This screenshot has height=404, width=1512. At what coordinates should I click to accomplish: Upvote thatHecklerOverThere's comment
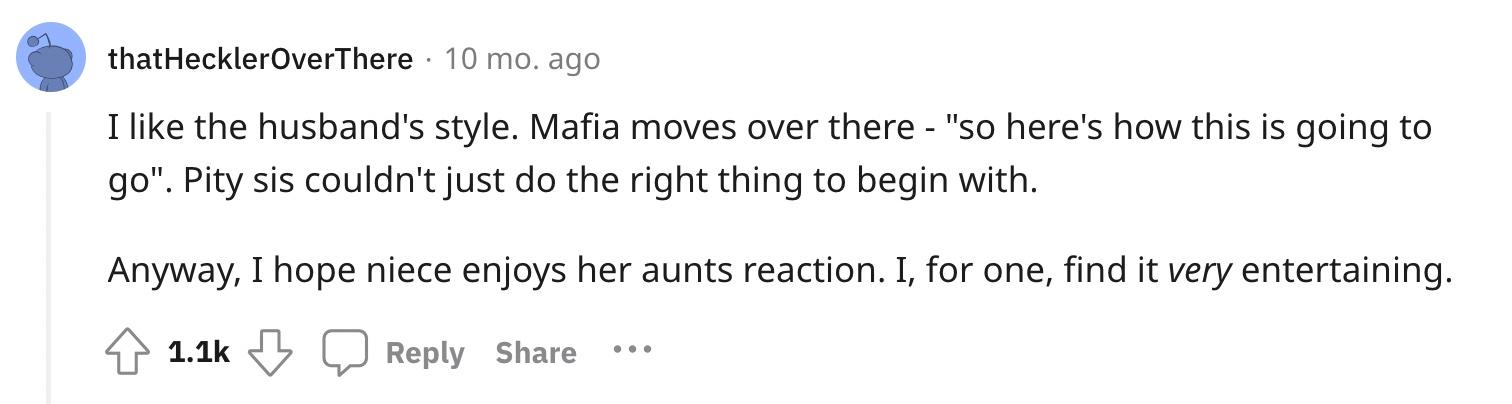click(x=127, y=352)
